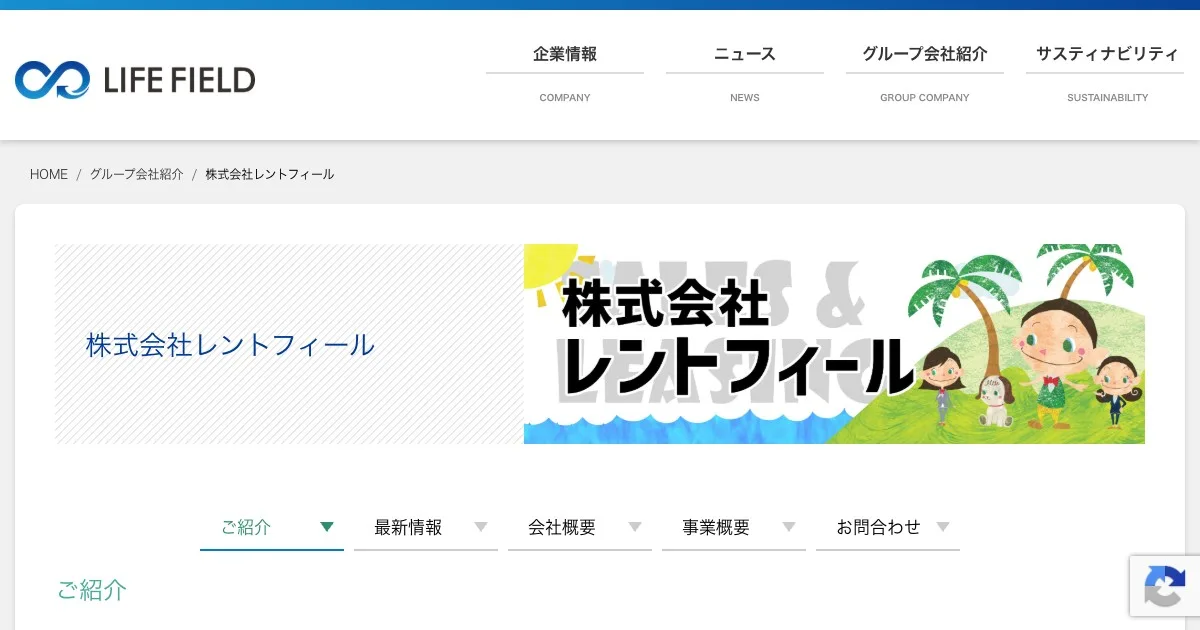1200x630 pixels.
Task: Click the triangle arrow beside 事業概要
Action: (789, 527)
